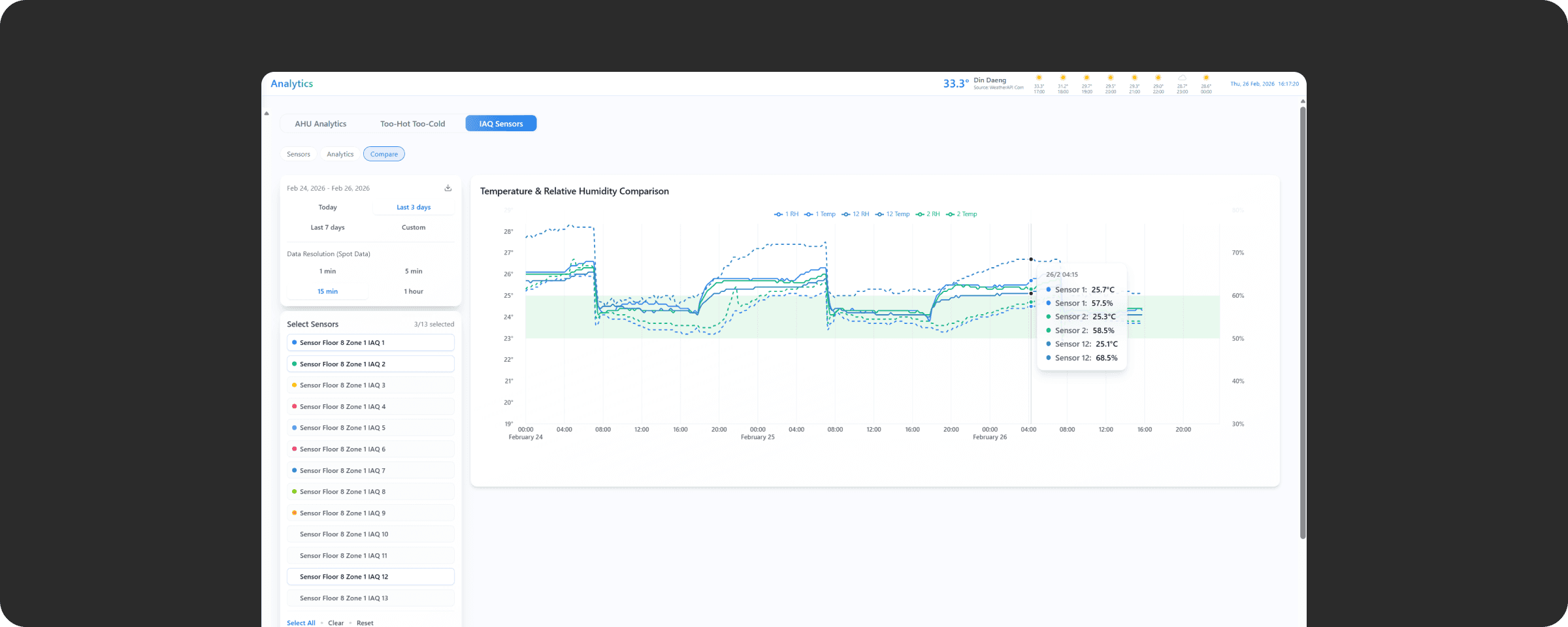The width and height of the screenshot is (1568, 627).
Task: Toggle the 1 RH legend series
Action: 786,214
